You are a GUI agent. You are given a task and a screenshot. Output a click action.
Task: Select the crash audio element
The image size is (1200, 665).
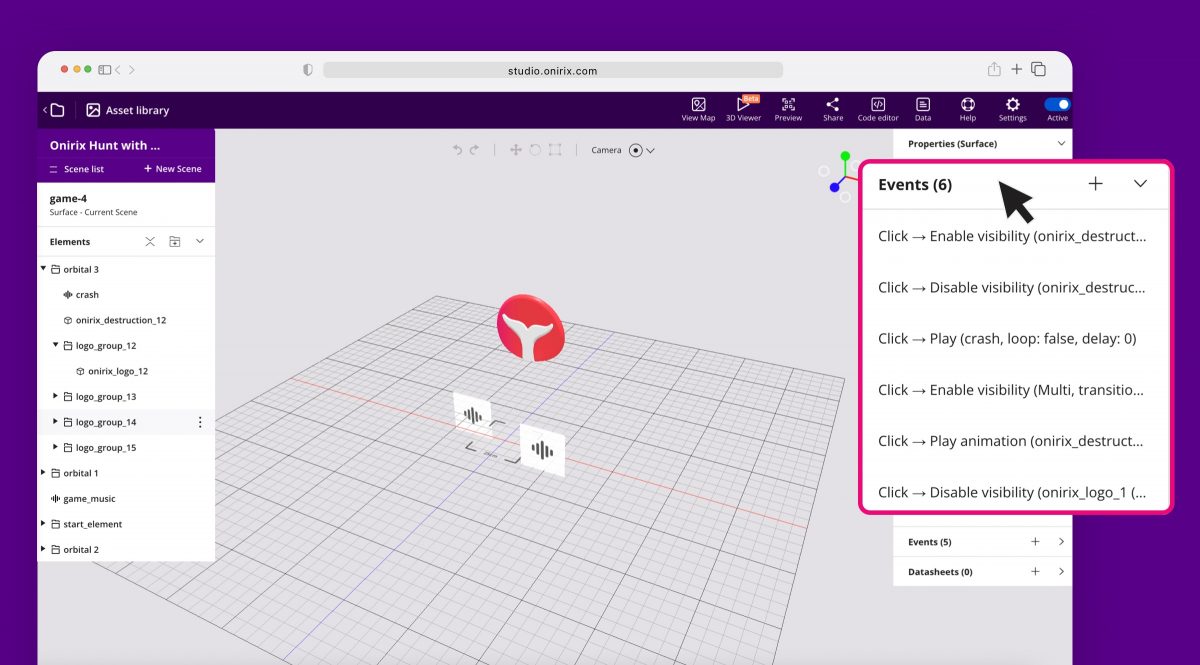86,294
